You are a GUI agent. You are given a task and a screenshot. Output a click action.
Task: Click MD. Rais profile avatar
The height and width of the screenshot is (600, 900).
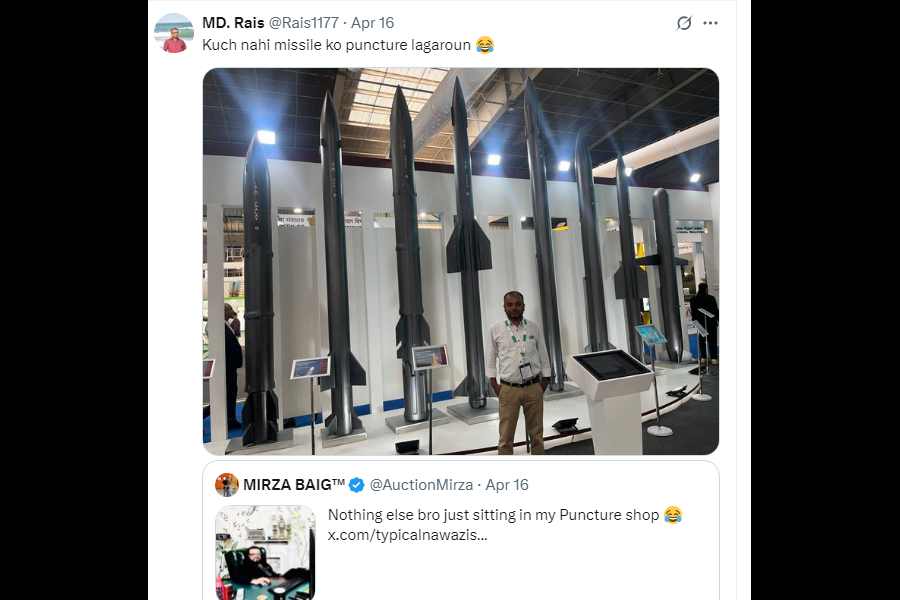click(x=174, y=33)
